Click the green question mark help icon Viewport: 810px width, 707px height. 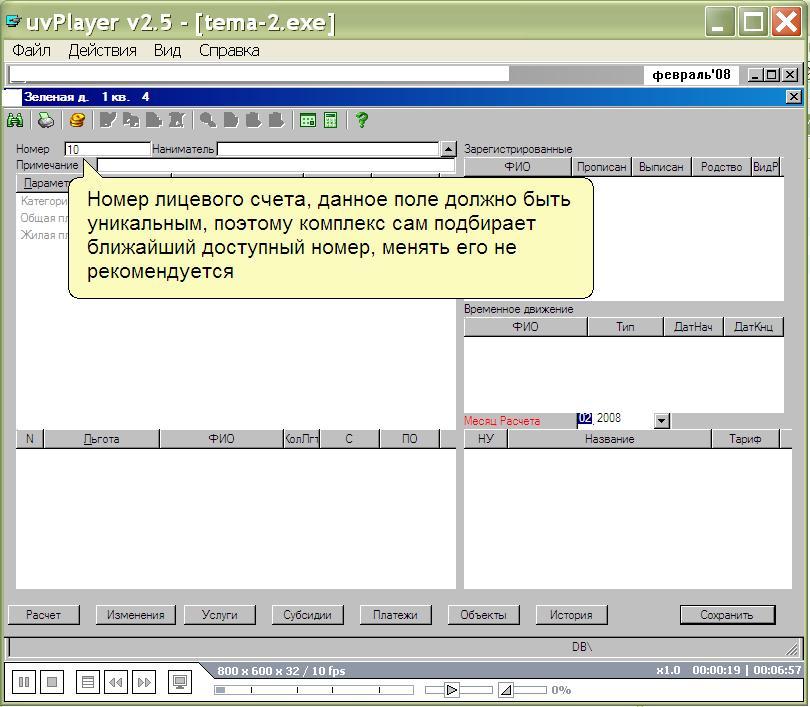coord(362,120)
